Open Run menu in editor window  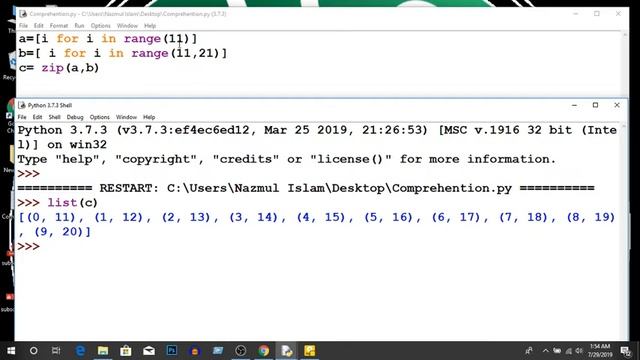pos(79,26)
